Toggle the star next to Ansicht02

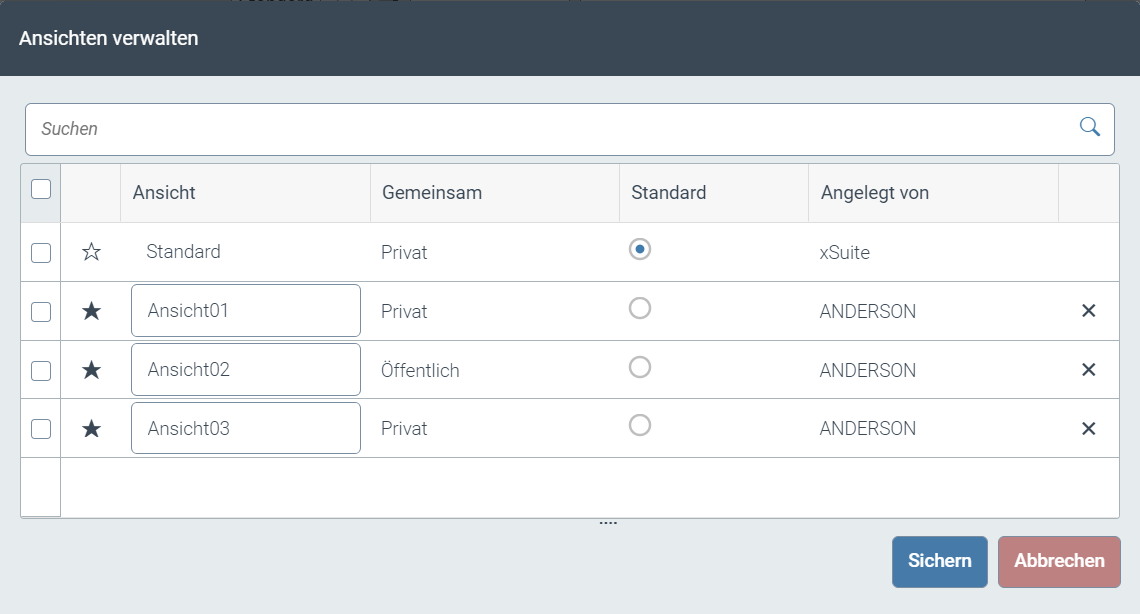pos(91,369)
